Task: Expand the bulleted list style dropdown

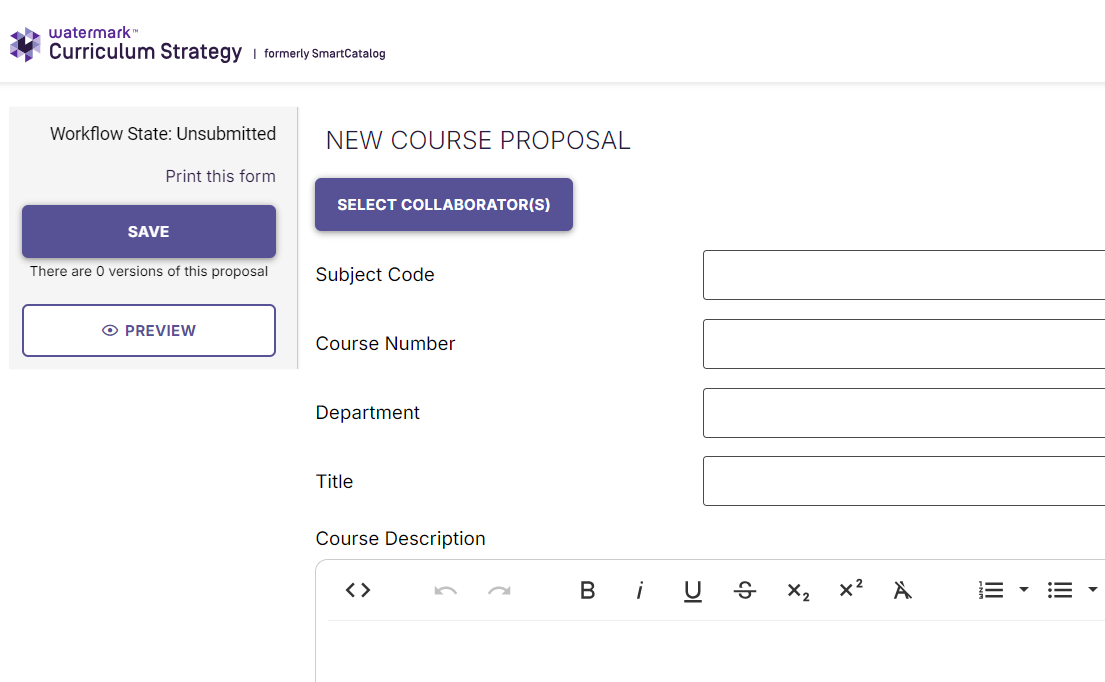Action: 1093,589
